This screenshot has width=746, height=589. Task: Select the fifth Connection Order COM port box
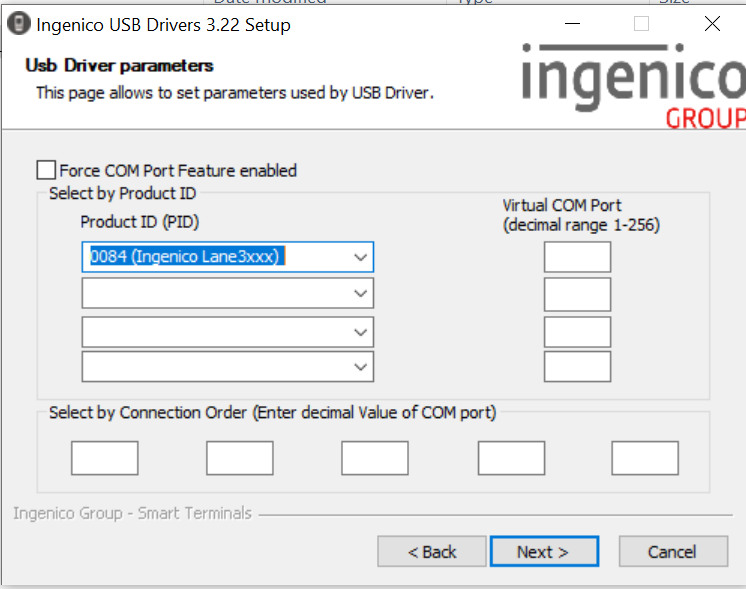645,458
